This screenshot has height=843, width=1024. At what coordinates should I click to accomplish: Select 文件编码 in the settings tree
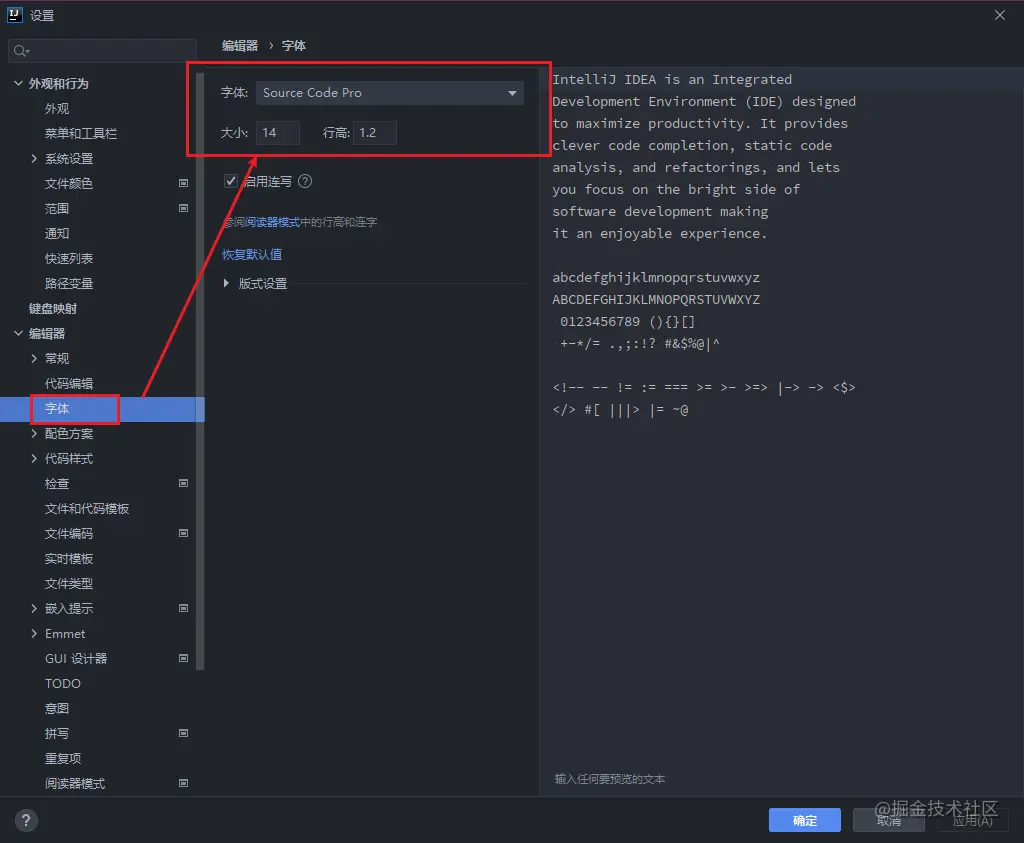tap(69, 533)
